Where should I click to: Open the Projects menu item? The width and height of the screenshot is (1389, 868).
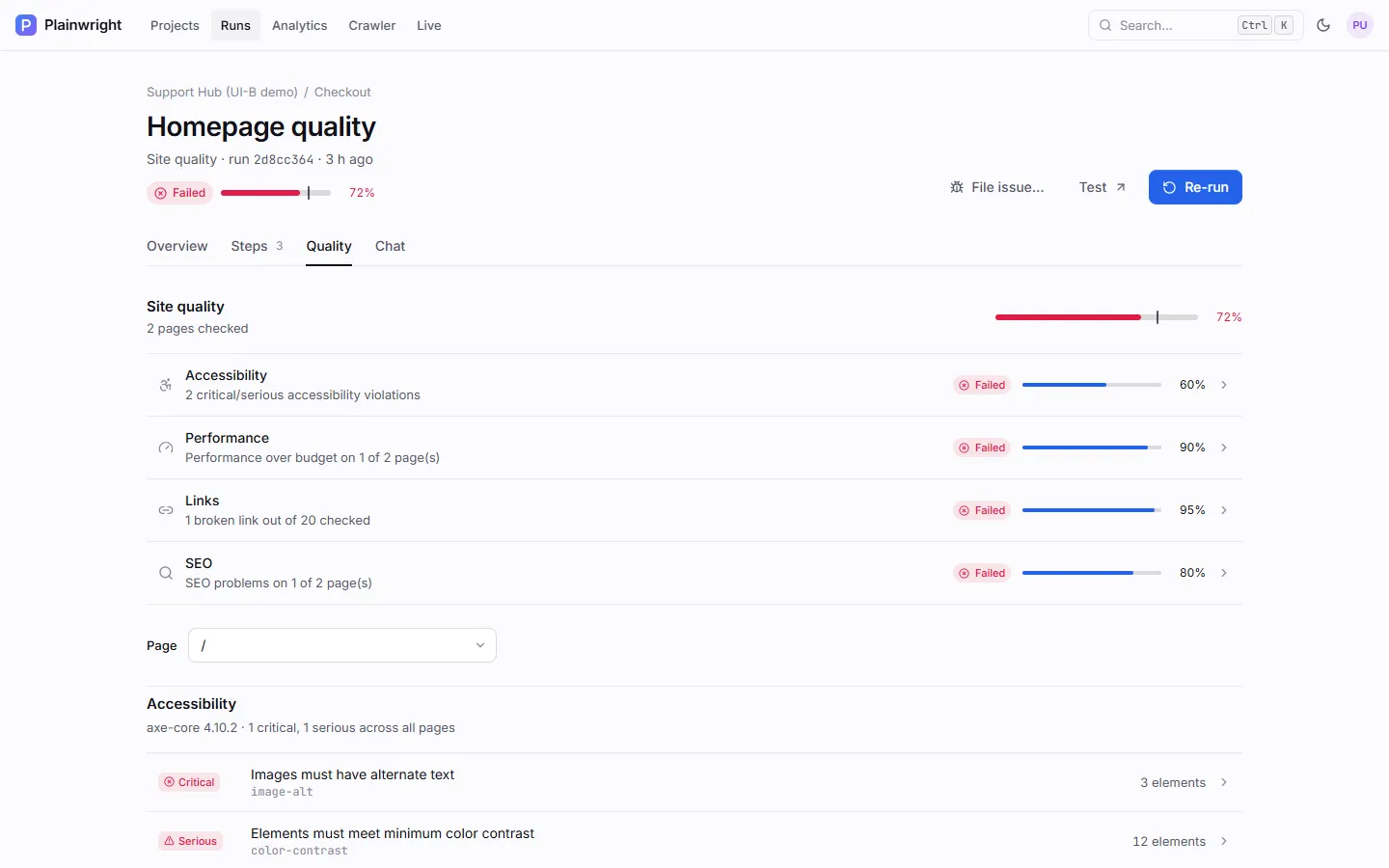pos(175,25)
